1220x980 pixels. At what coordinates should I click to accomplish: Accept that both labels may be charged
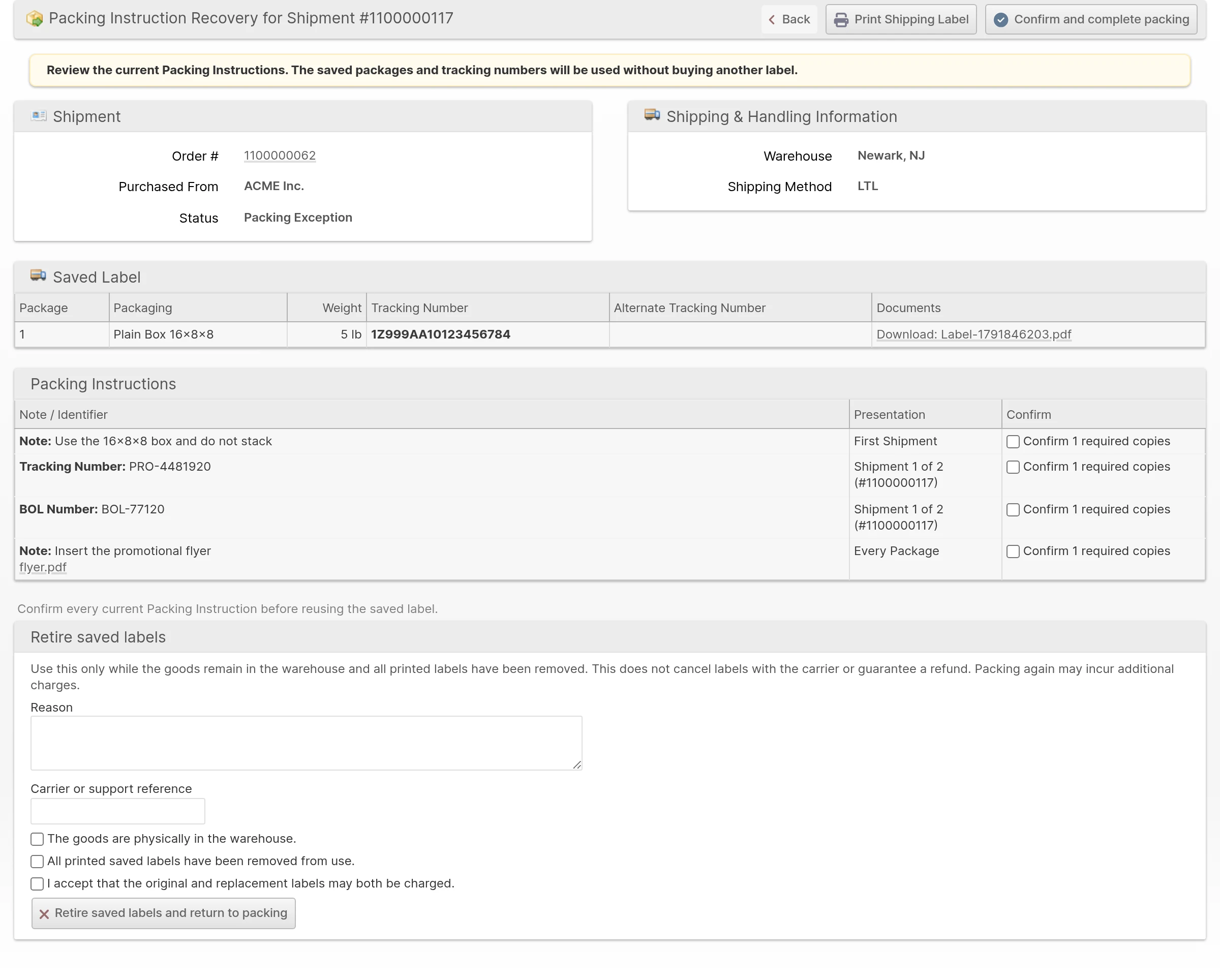click(37, 884)
